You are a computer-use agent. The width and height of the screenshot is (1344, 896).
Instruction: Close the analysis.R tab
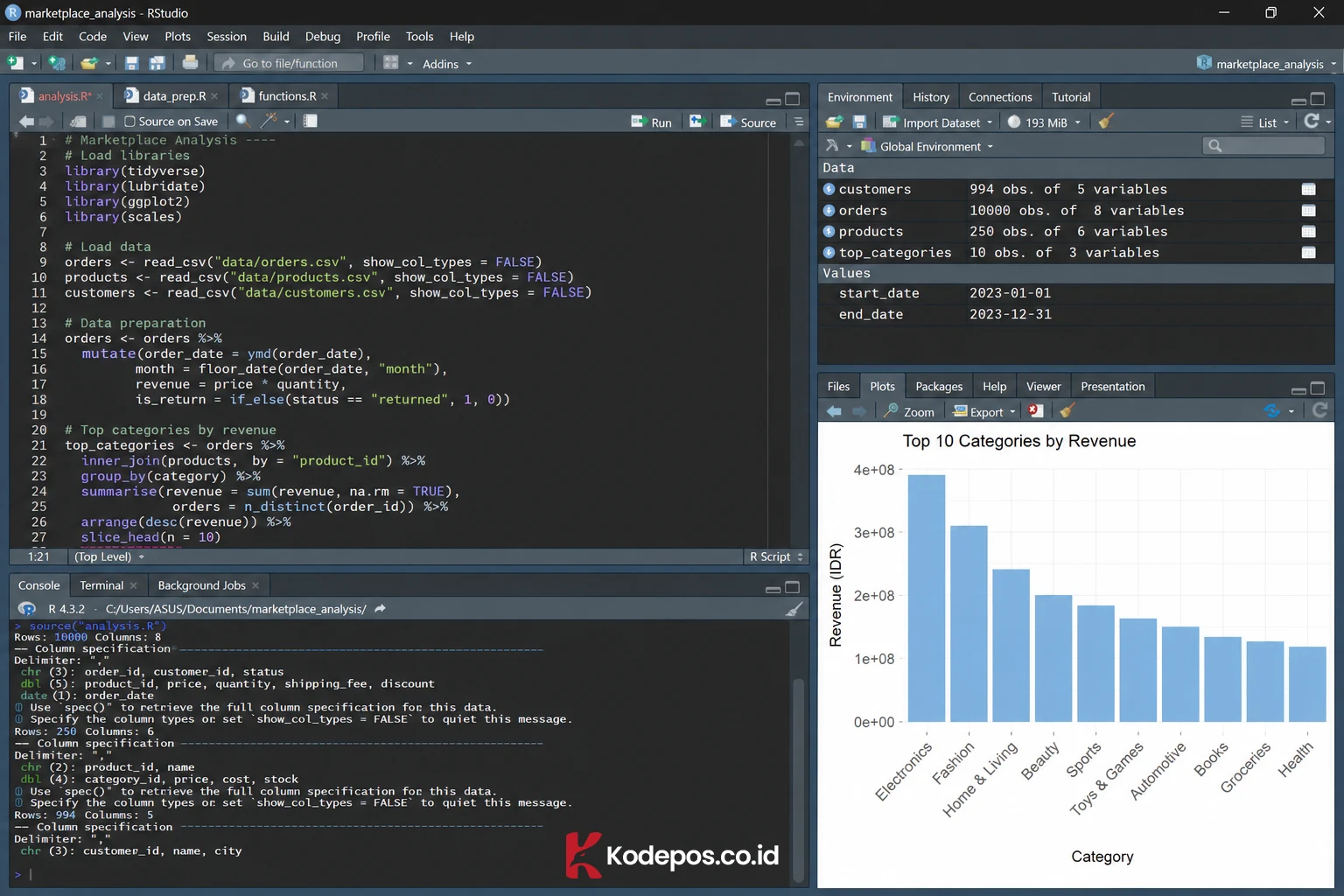[100, 96]
